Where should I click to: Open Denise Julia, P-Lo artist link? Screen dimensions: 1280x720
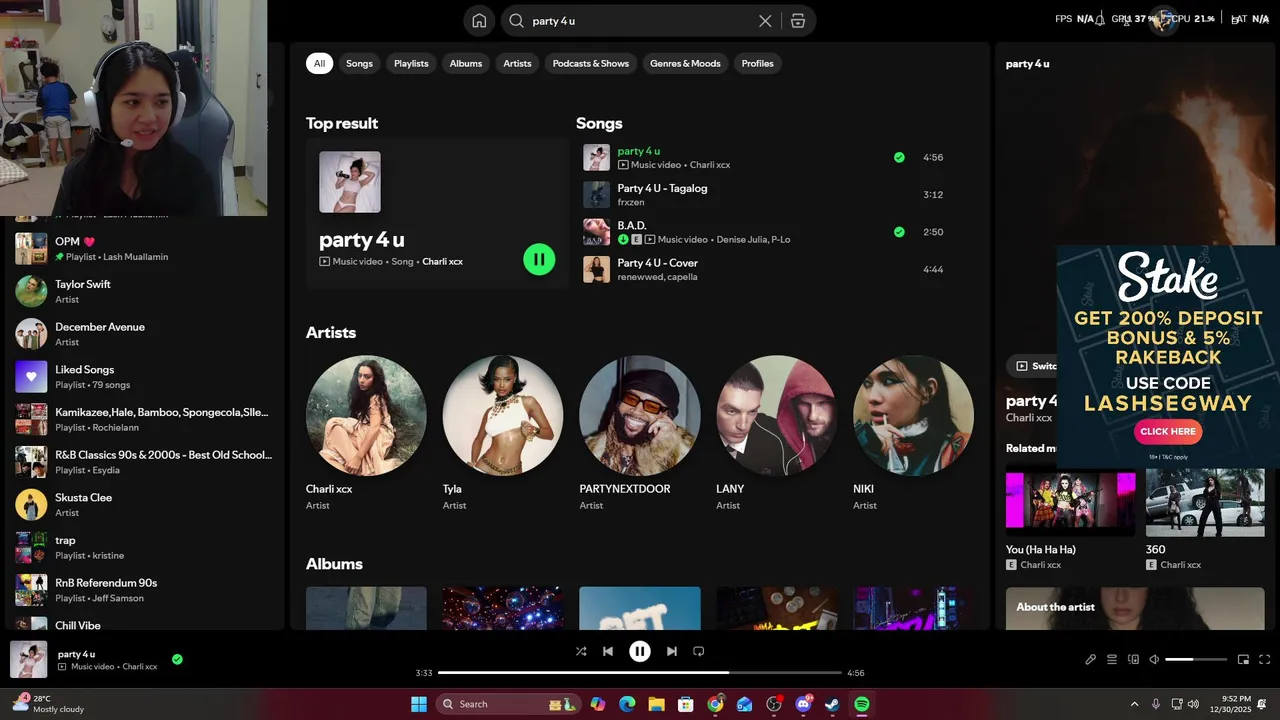753,240
